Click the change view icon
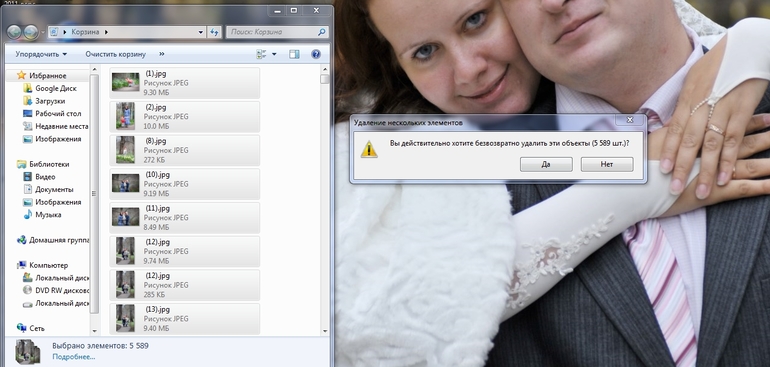Image resolution: width=770 pixels, height=367 pixels. 262,54
